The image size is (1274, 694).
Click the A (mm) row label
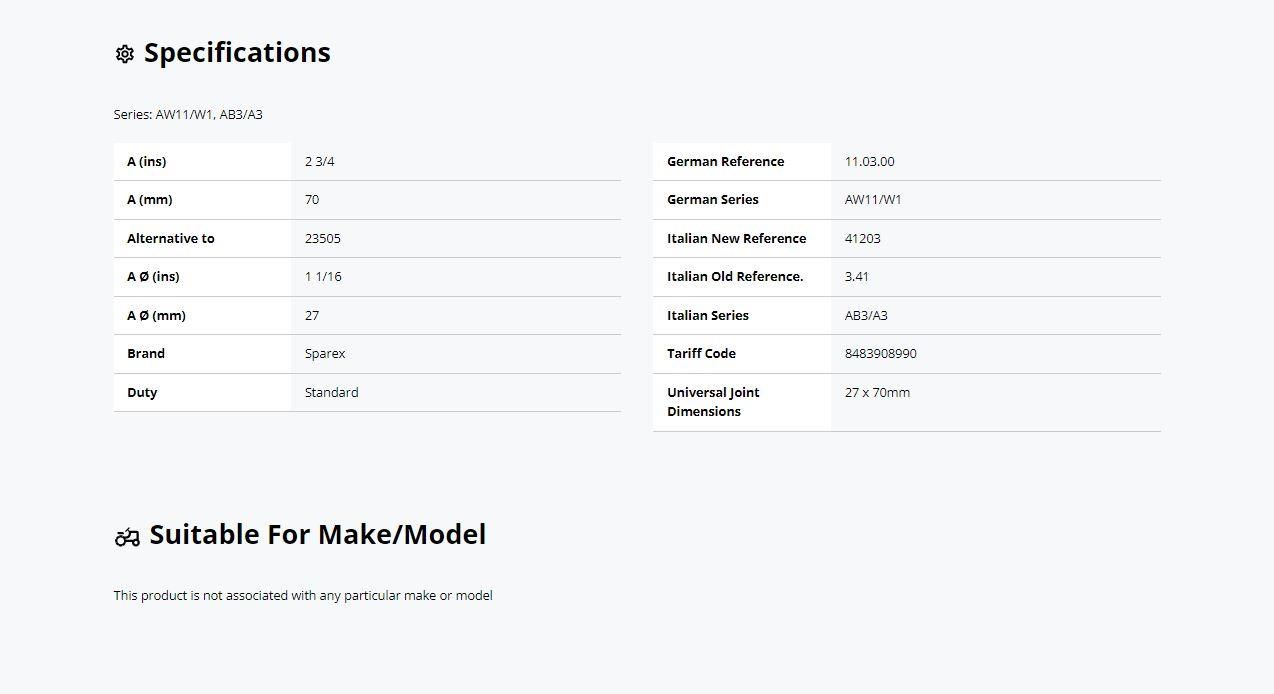[x=149, y=199]
